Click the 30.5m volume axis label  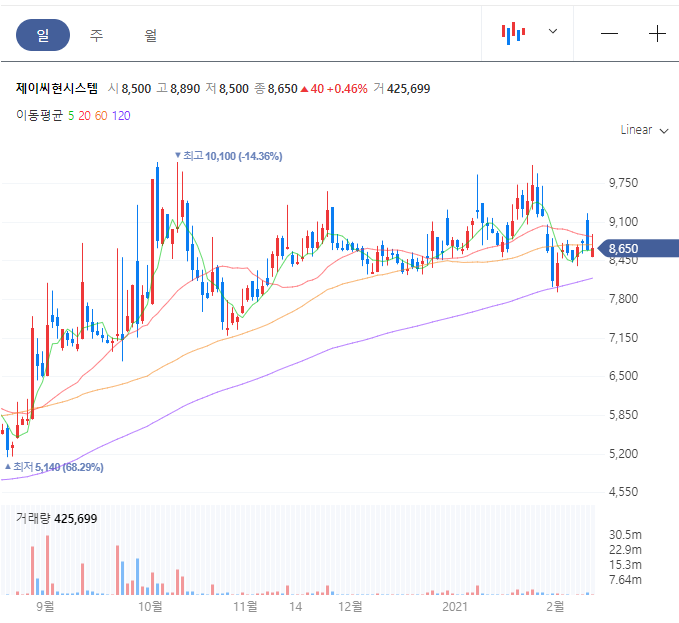click(x=625, y=535)
